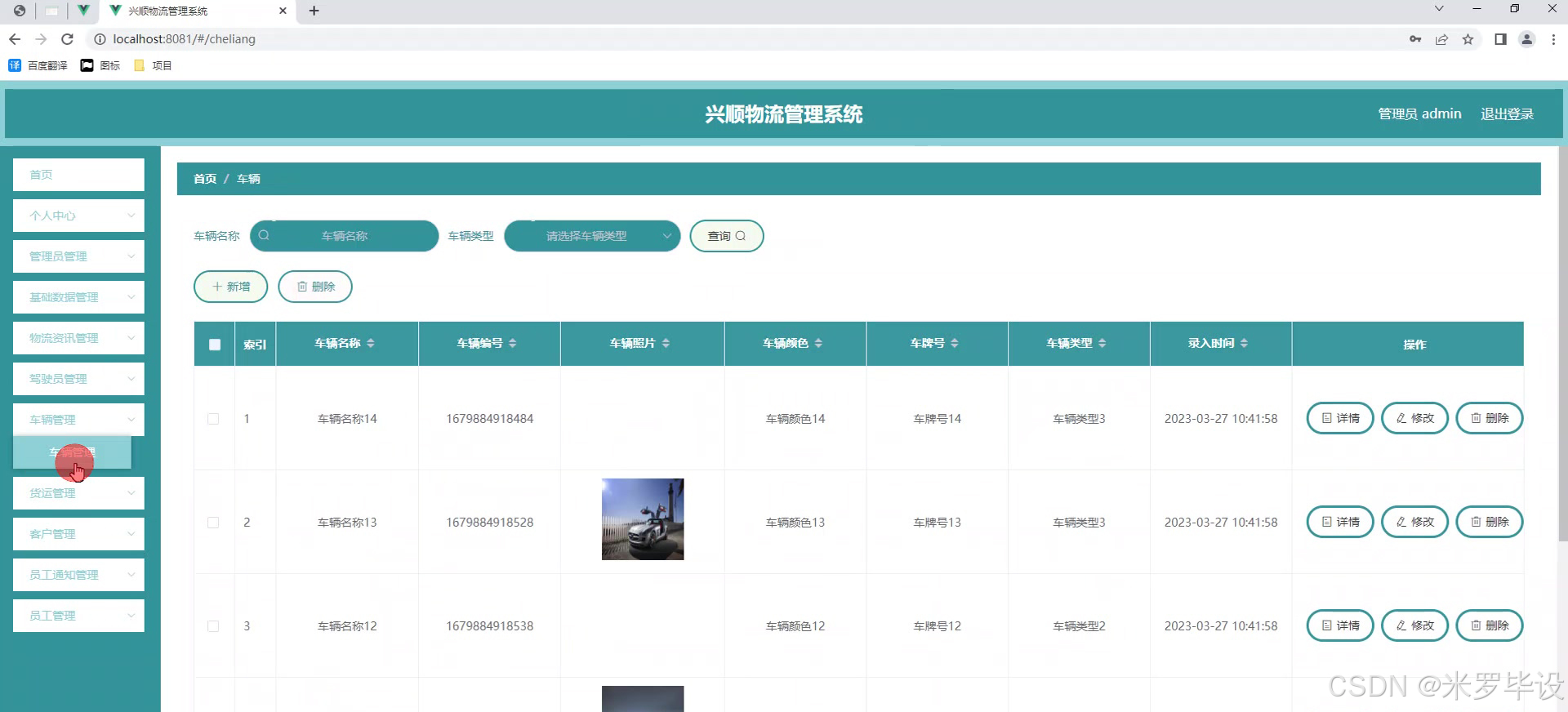View 详情 for 车辆名称12
Image resolution: width=1568 pixels, height=712 pixels.
pyautogui.click(x=1340, y=625)
